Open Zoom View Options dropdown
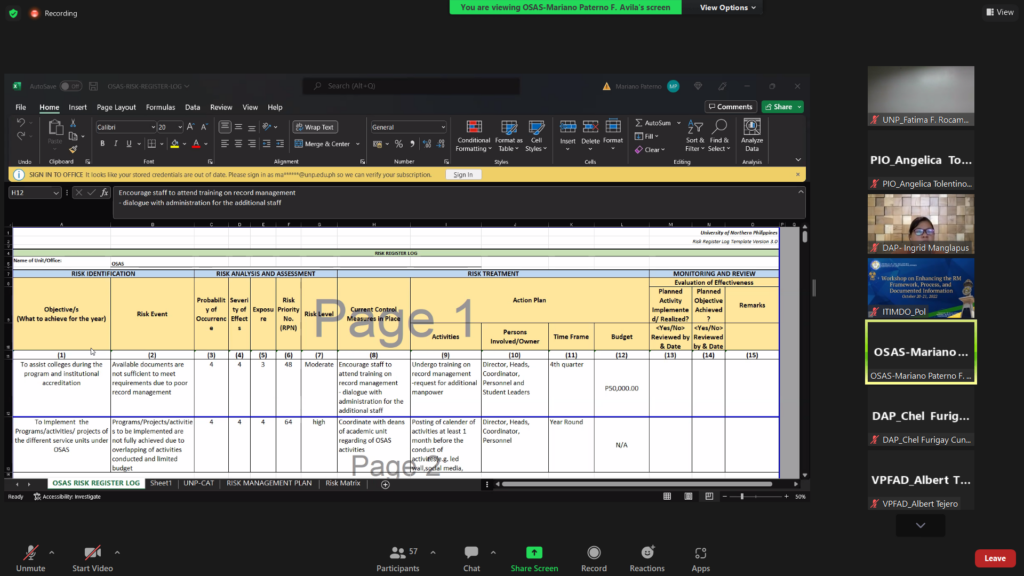Screen dimensions: 1024x576 click(728, 7)
